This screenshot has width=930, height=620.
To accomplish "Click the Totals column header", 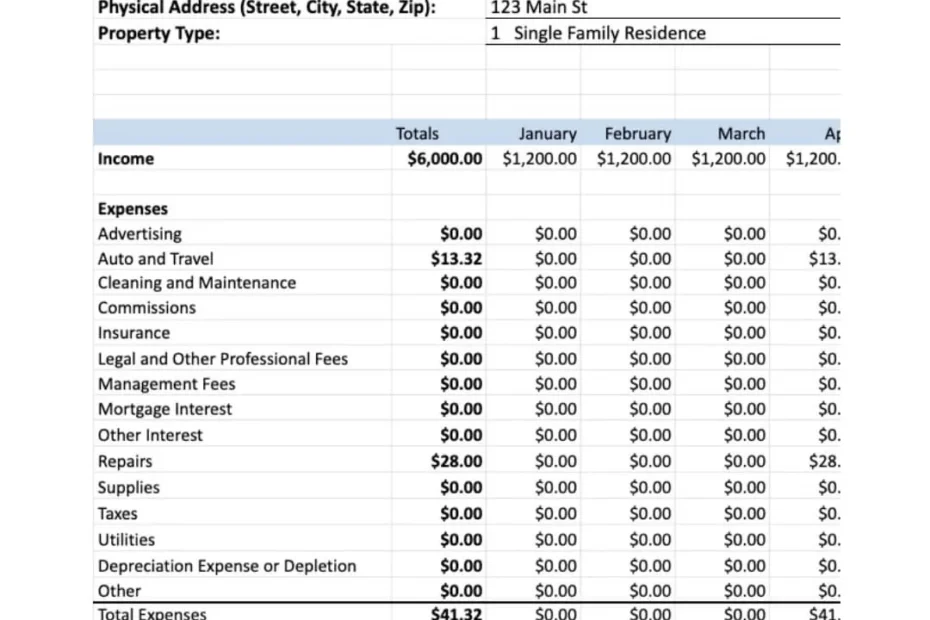I will tap(417, 133).
